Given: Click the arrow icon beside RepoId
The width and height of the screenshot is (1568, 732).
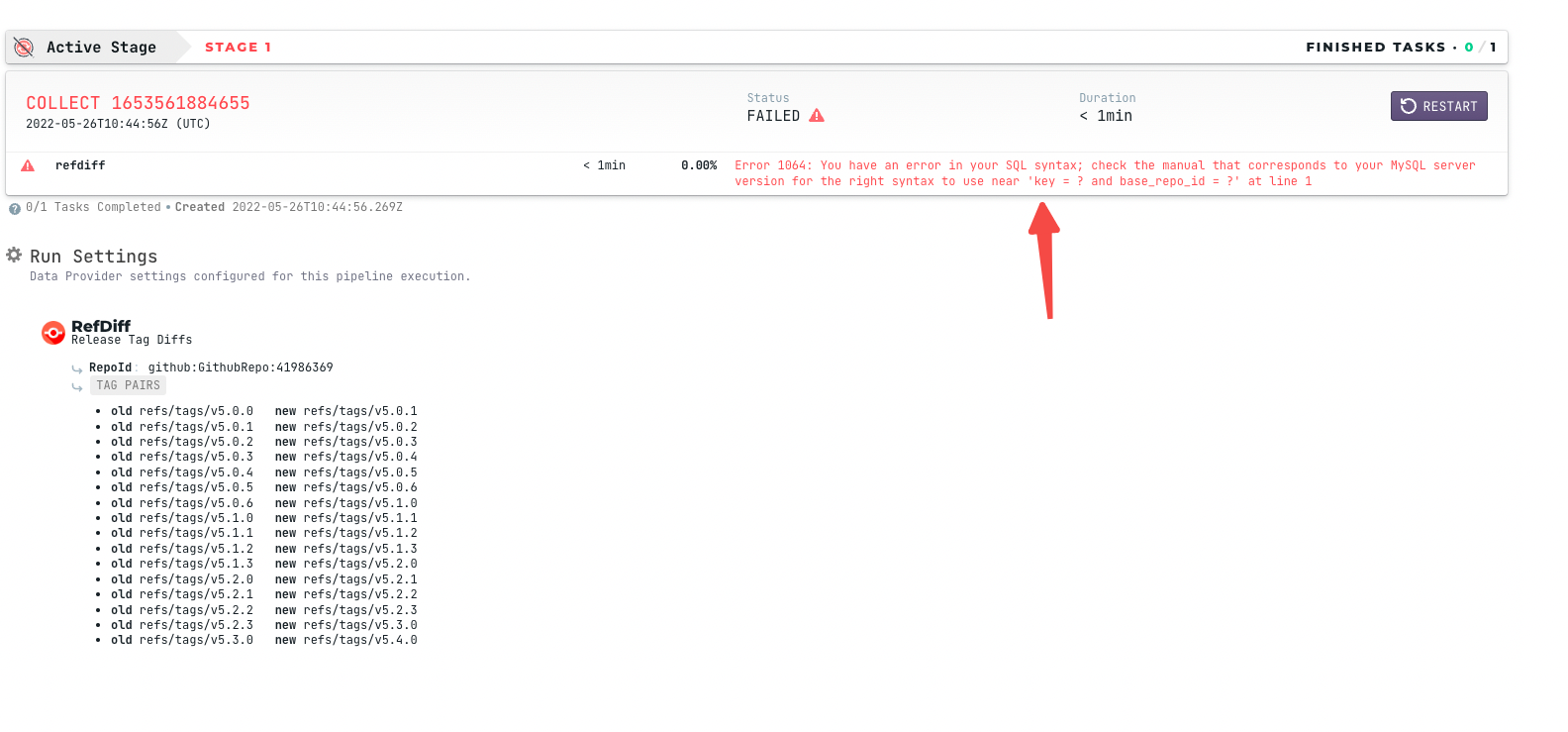Looking at the screenshot, I should pos(77,368).
